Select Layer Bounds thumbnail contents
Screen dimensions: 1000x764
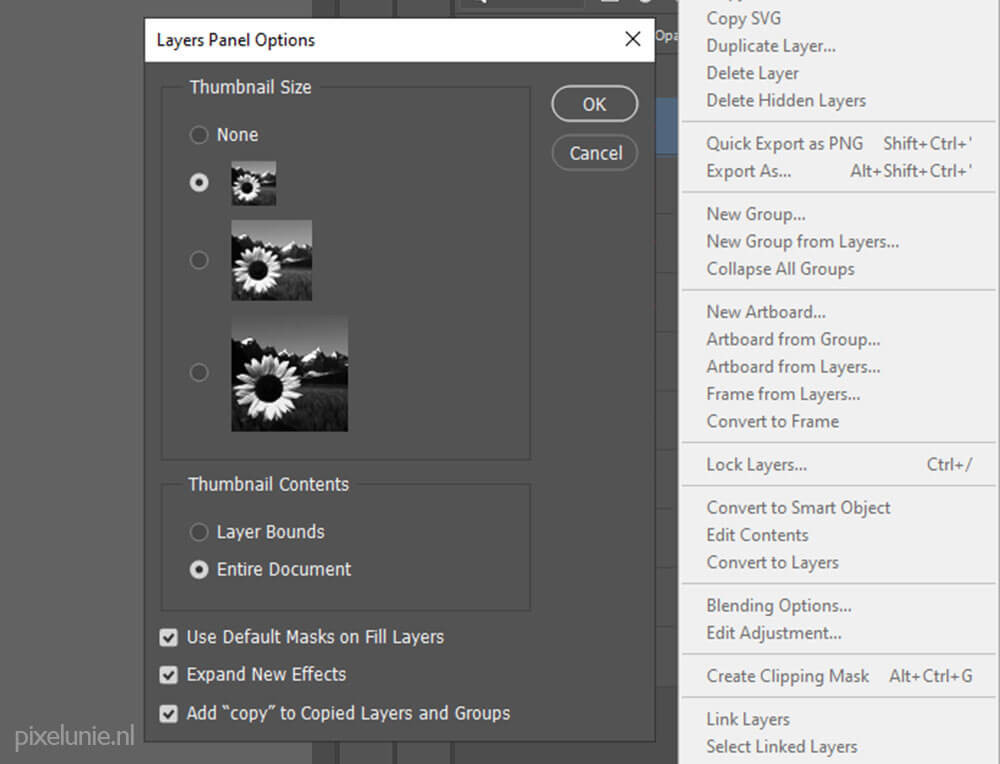[199, 532]
